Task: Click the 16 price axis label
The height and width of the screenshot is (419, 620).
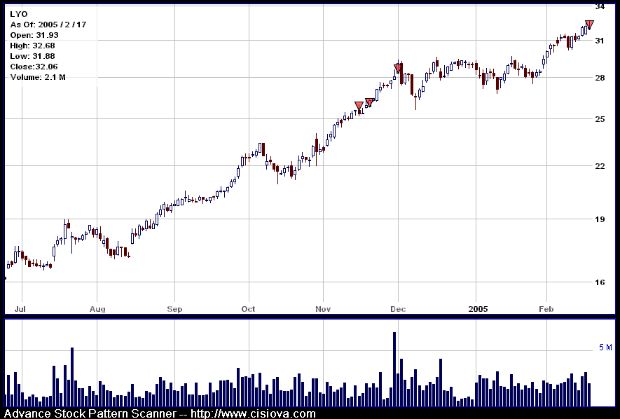Action: pyautogui.click(x=600, y=282)
